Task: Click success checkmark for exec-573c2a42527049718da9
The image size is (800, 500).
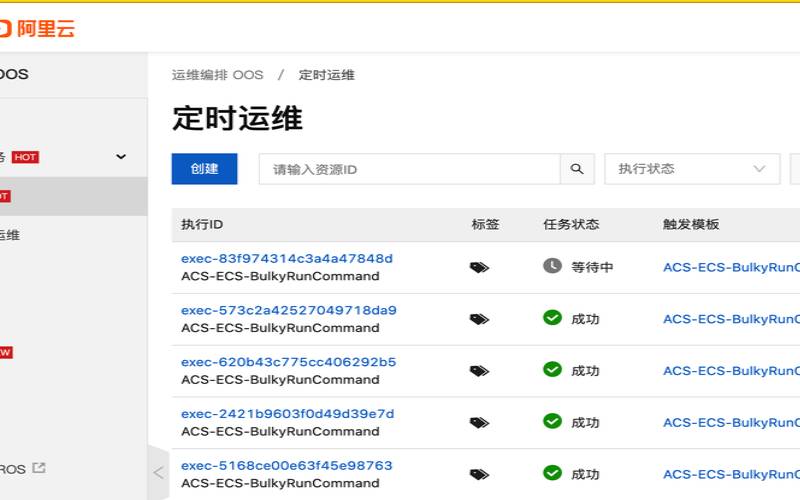Action: [x=552, y=318]
